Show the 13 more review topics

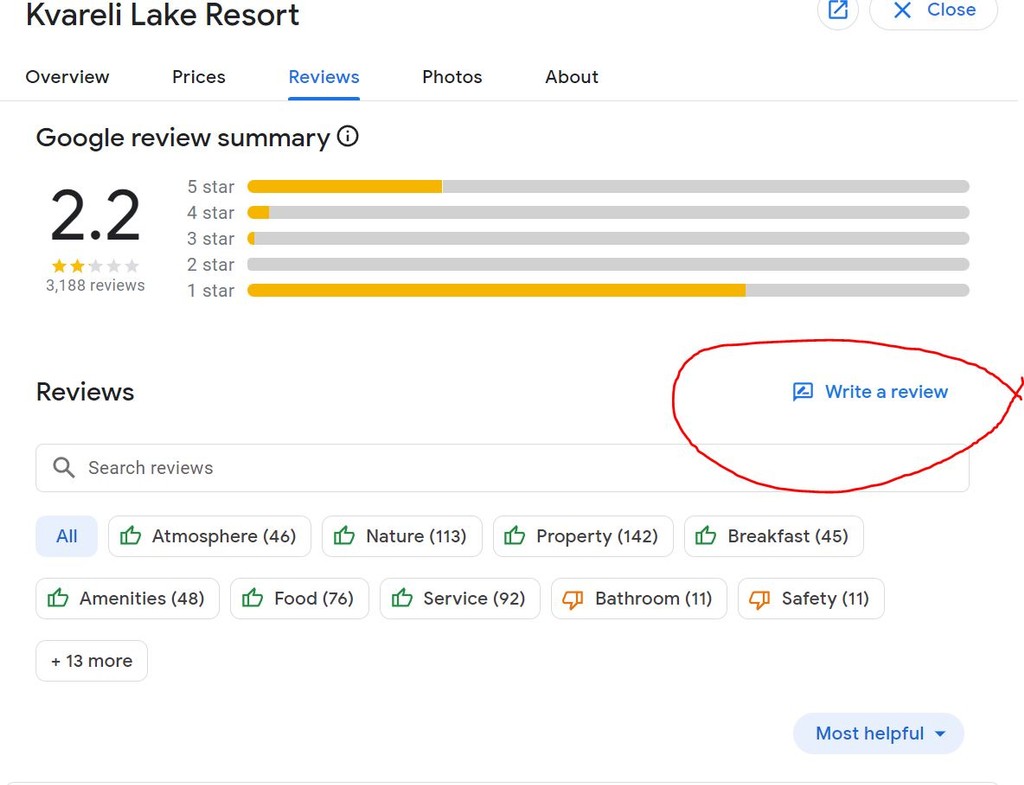tap(91, 661)
